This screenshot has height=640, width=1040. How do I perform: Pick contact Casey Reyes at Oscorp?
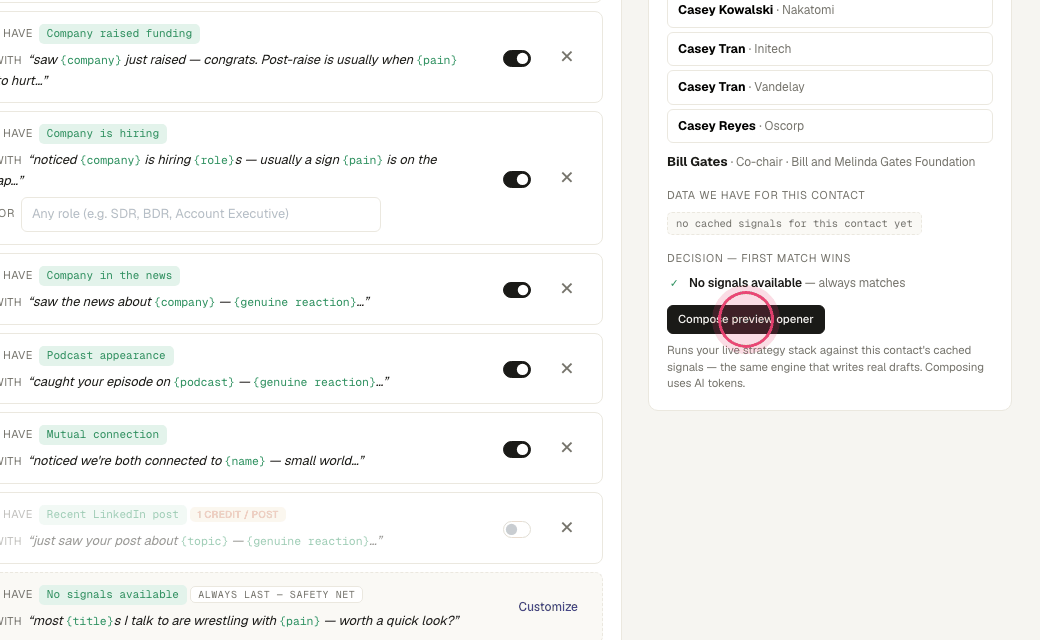point(830,126)
